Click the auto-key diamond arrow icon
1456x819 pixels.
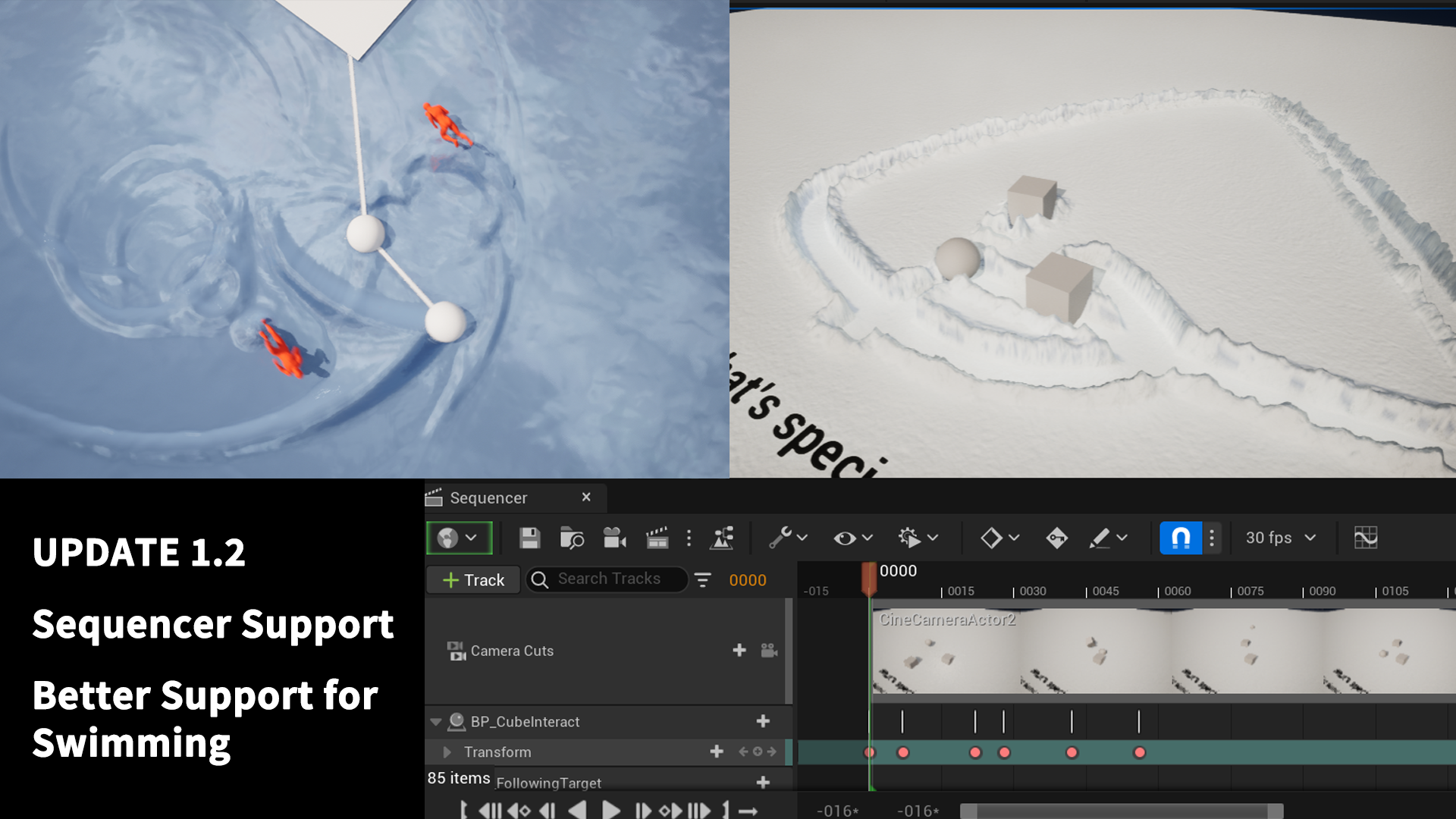[1056, 538]
